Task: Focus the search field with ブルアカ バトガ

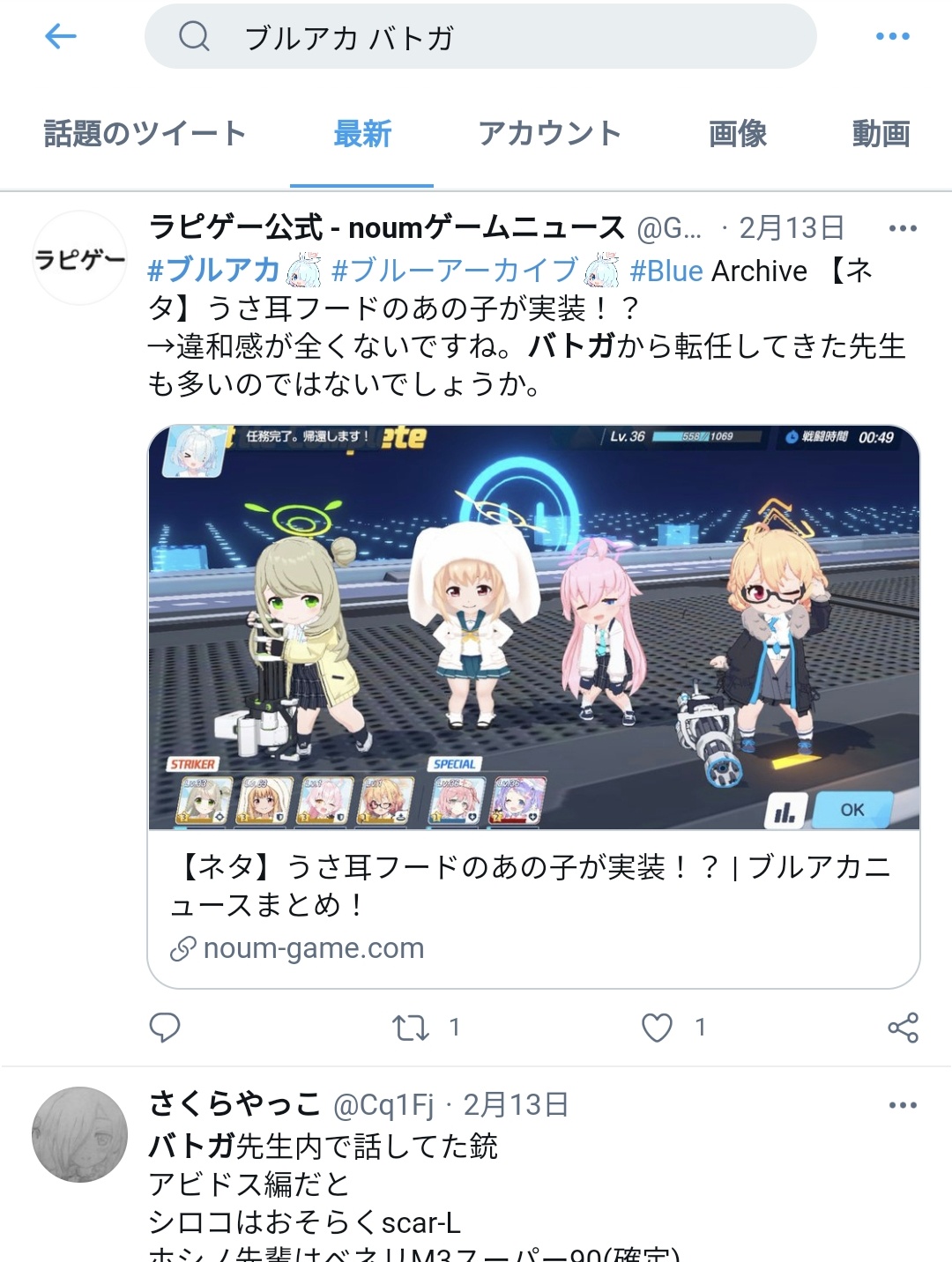Action: 480,36
